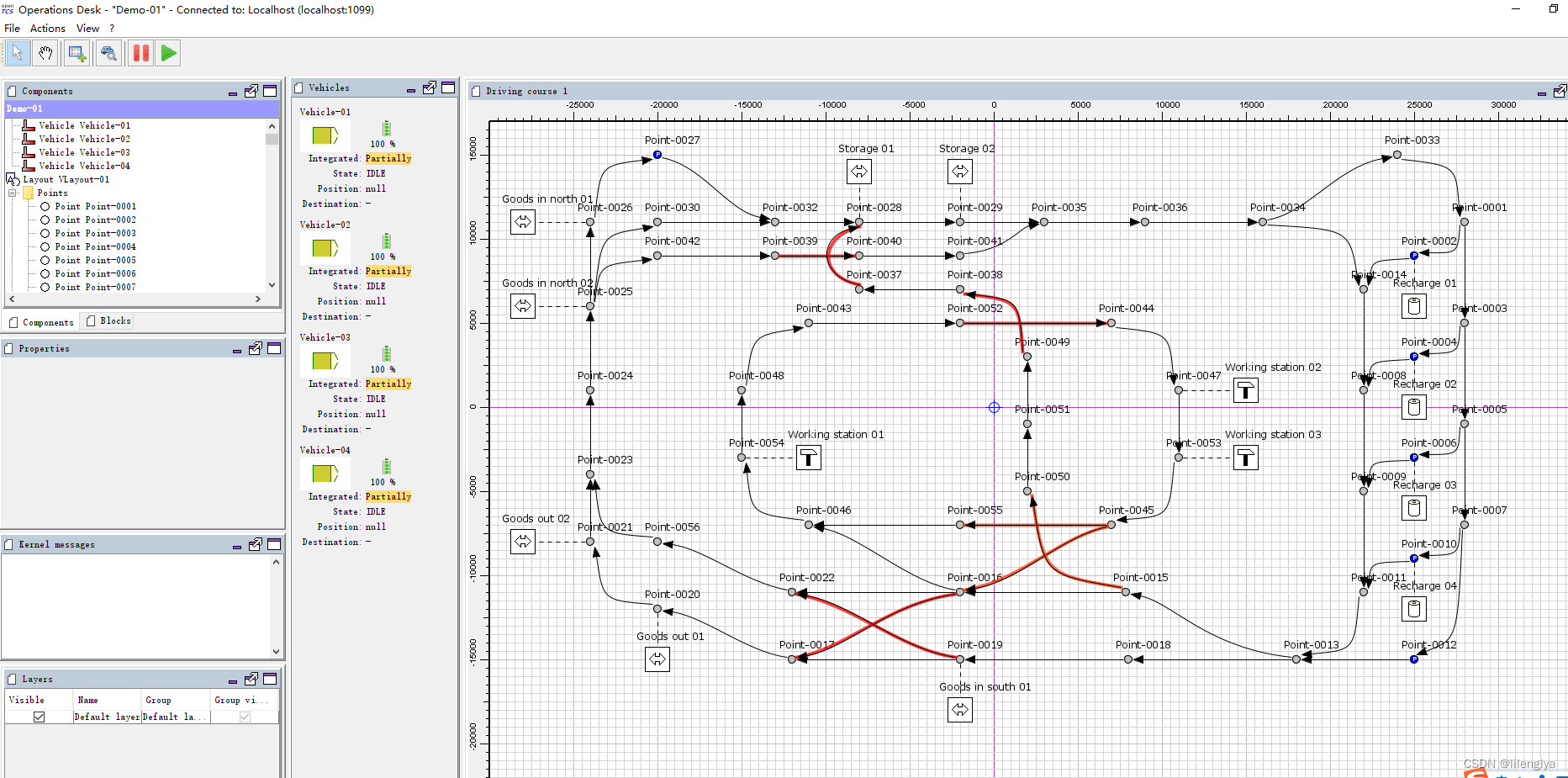
Task: Click Storage 01 location icon
Action: click(859, 172)
